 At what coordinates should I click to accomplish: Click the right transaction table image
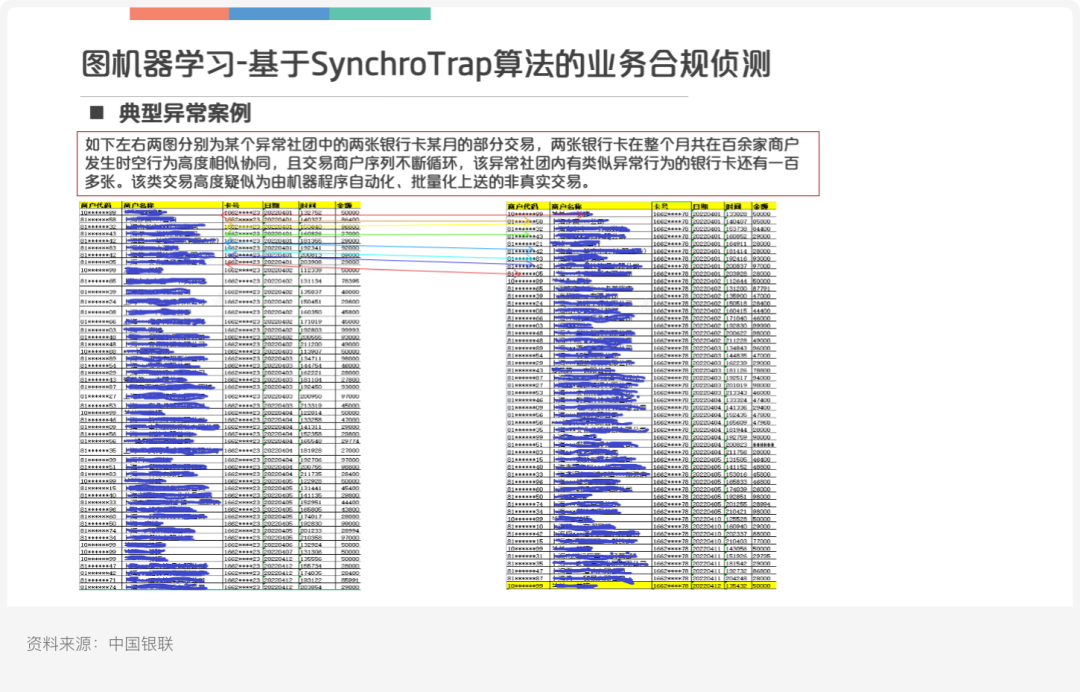coord(641,396)
